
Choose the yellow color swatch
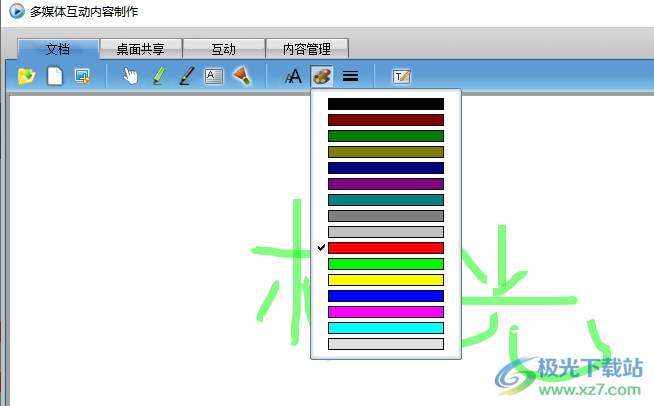coord(386,280)
